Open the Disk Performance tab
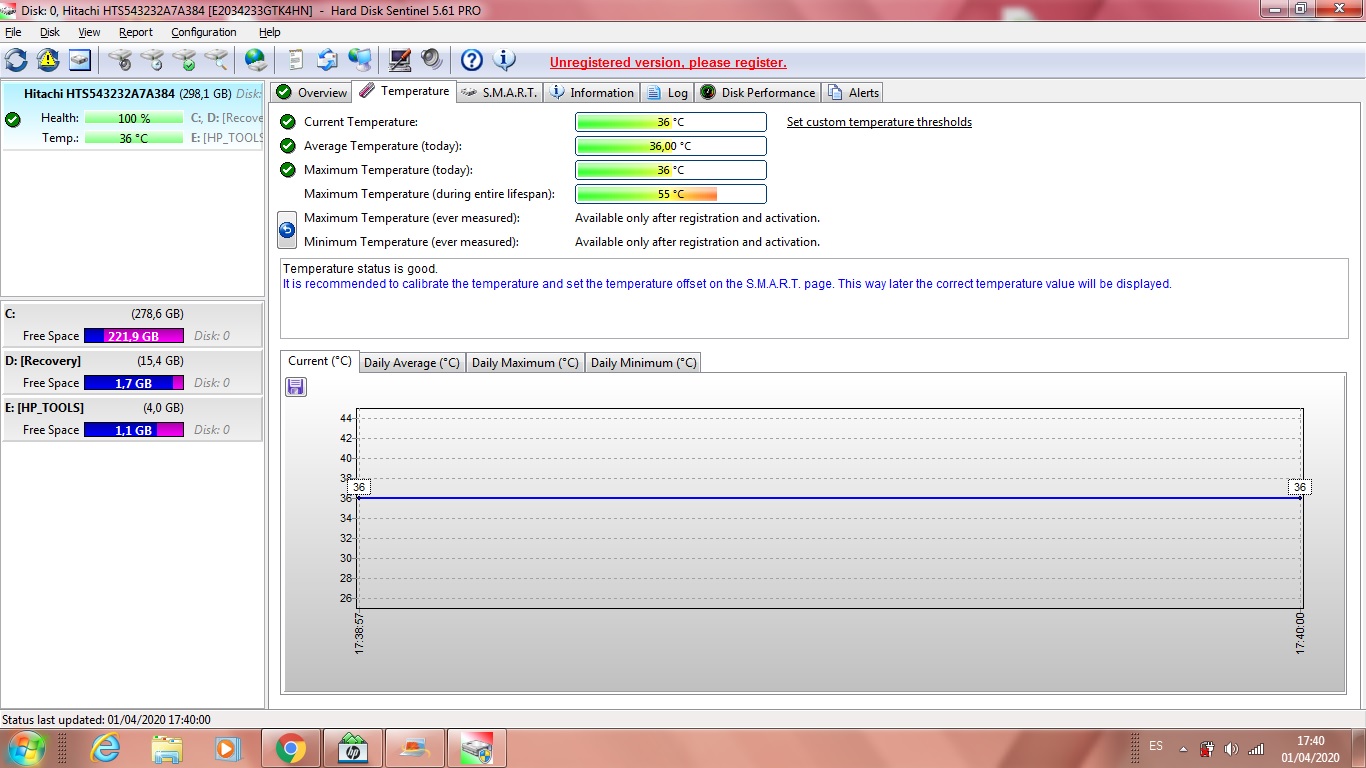This screenshot has height=768, width=1366. (757, 92)
